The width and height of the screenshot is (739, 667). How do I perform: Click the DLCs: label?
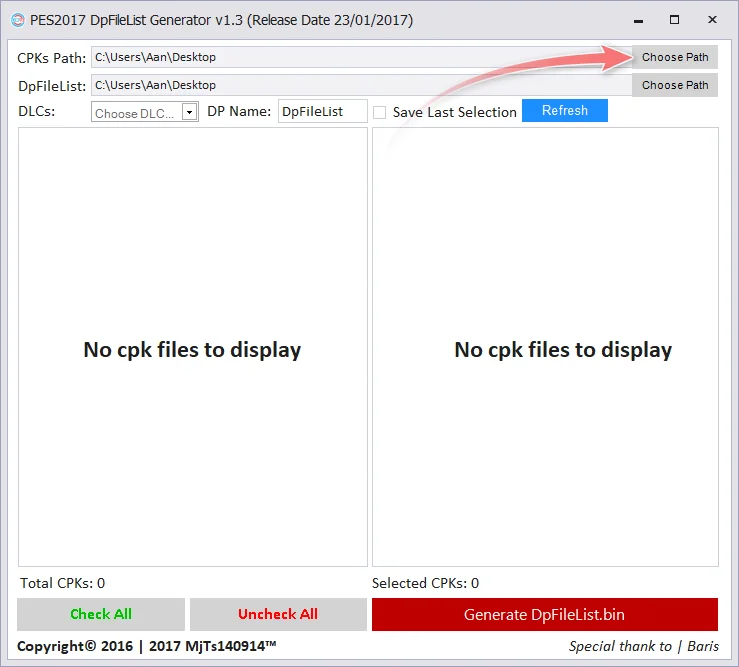pyautogui.click(x=36, y=111)
